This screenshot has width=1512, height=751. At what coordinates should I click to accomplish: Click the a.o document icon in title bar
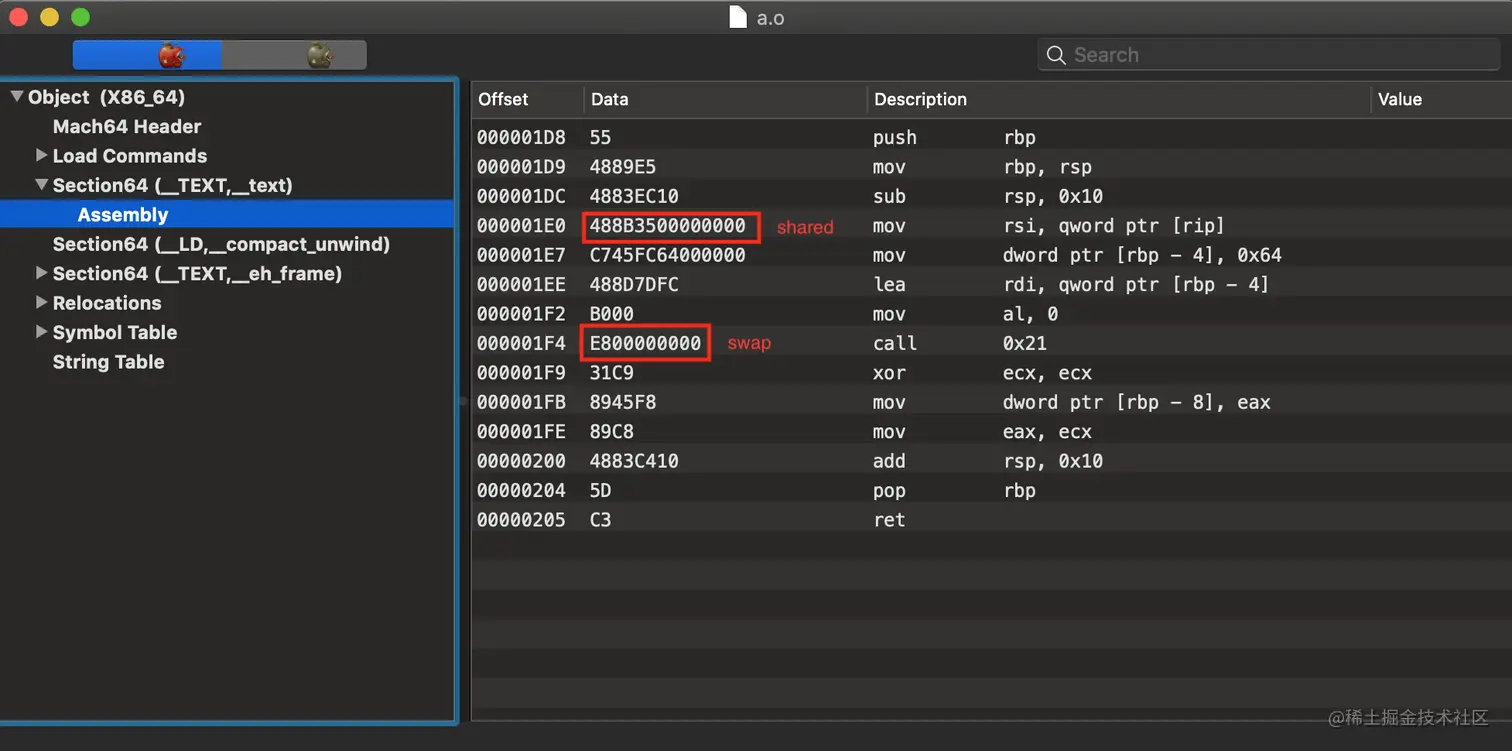[x=738, y=17]
